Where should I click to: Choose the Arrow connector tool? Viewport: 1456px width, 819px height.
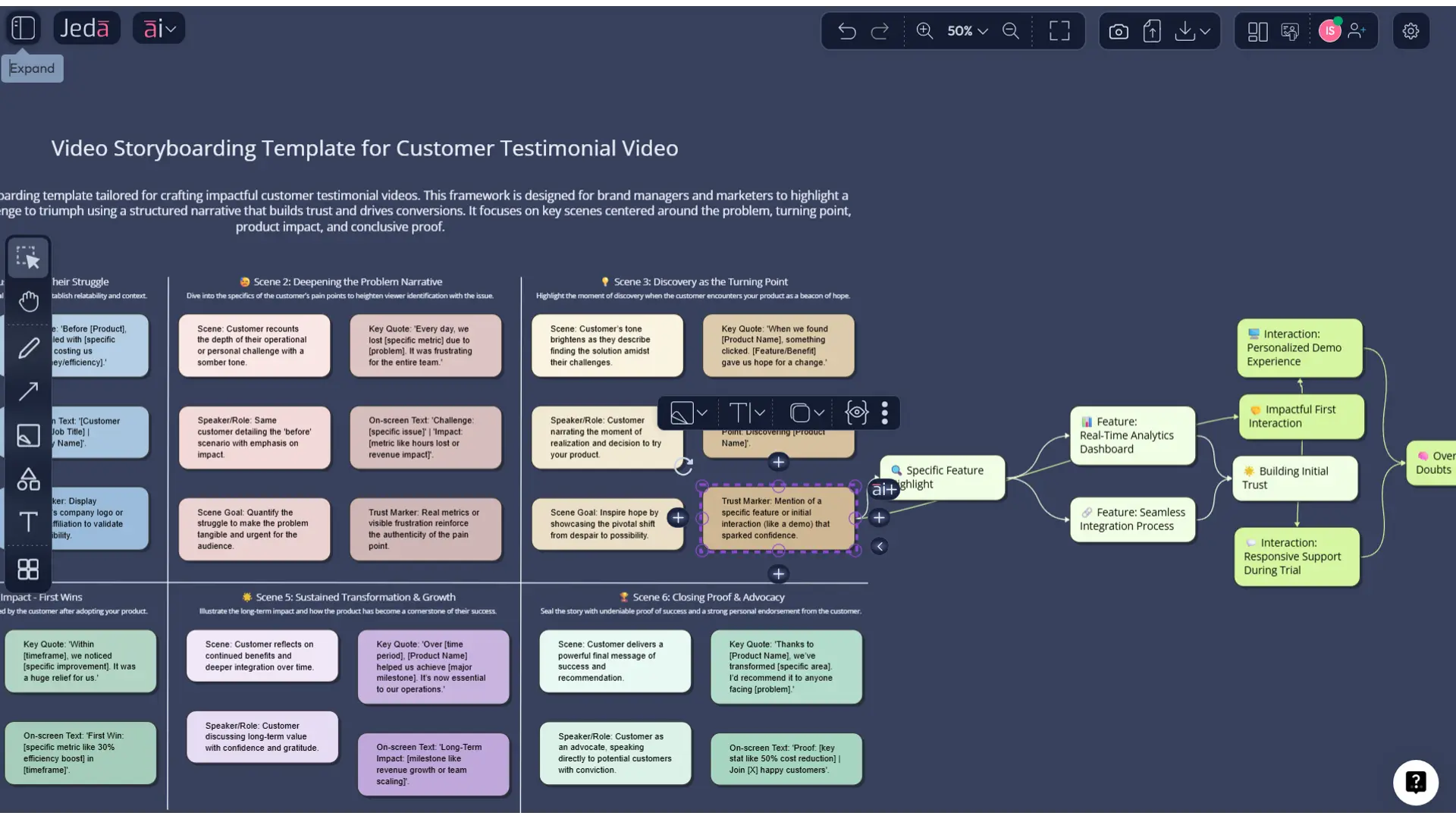tap(29, 391)
